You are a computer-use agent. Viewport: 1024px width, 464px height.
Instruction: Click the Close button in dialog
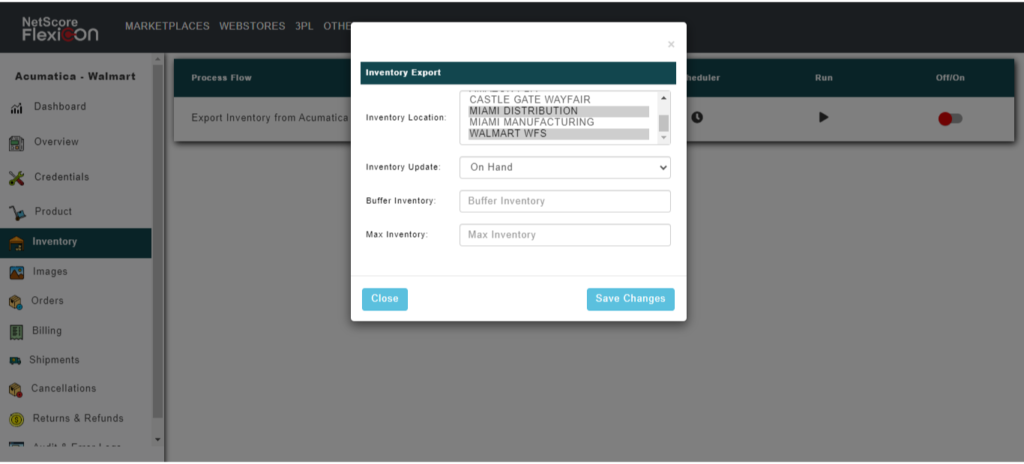[384, 299]
